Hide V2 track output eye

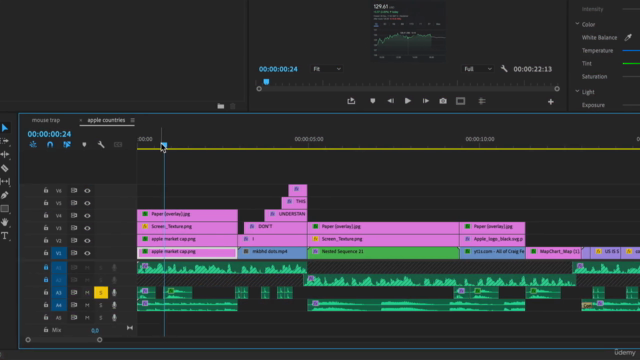pos(87,240)
